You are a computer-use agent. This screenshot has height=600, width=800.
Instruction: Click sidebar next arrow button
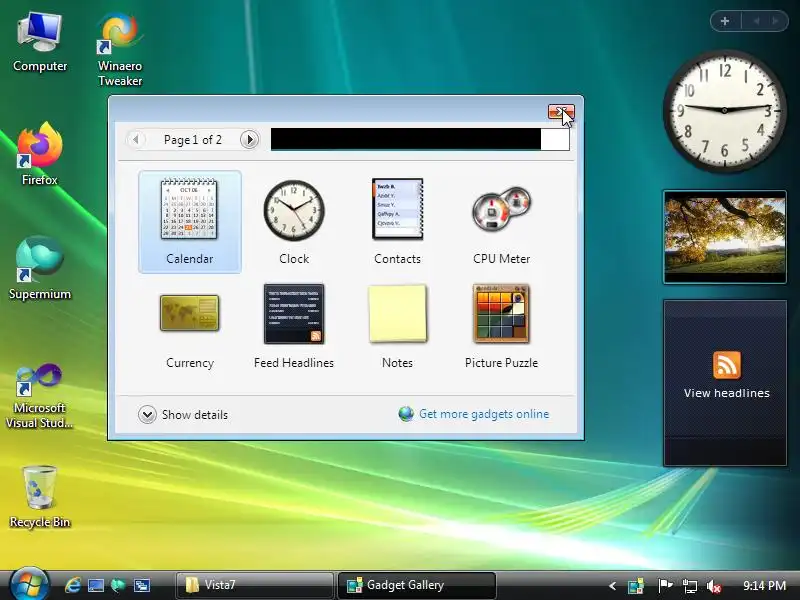(x=775, y=21)
